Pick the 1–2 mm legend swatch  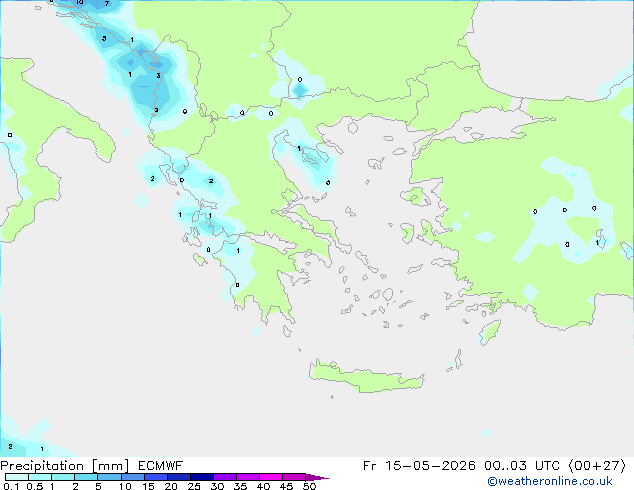(x=63, y=477)
